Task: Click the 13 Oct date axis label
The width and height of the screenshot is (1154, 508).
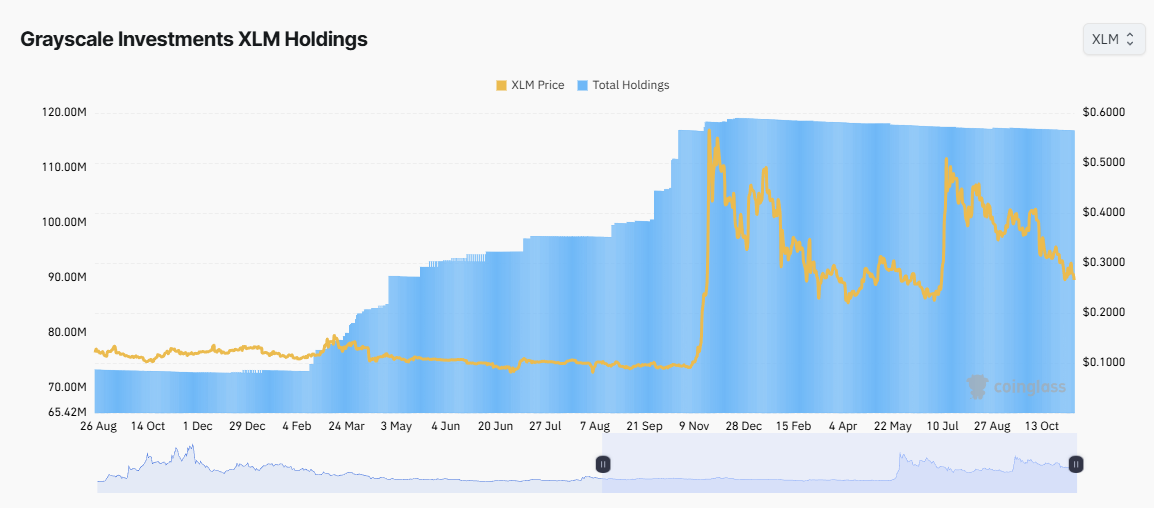Action: click(x=1042, y=425)
